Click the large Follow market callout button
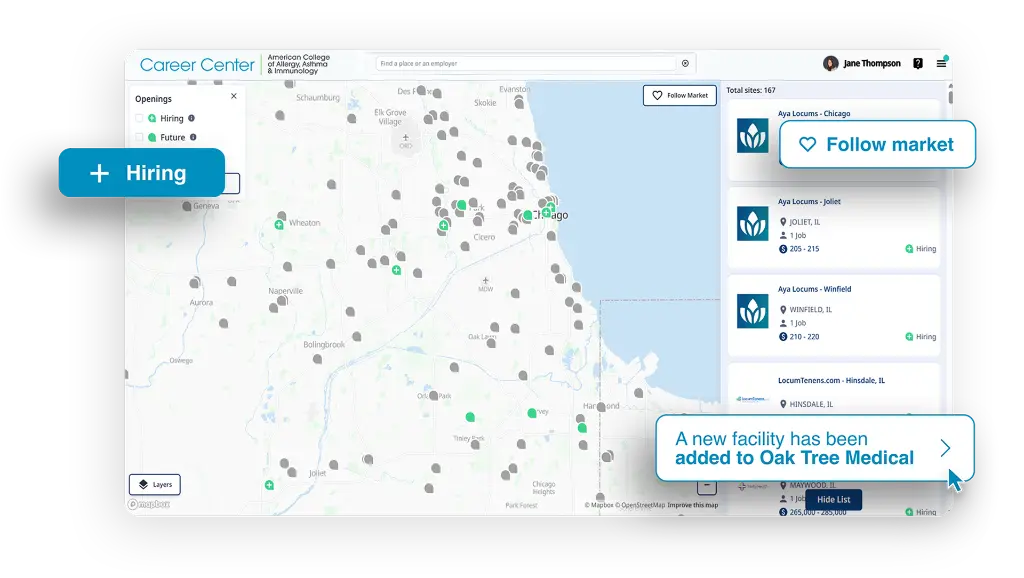Screen dimensions: 1024x578 877,144
